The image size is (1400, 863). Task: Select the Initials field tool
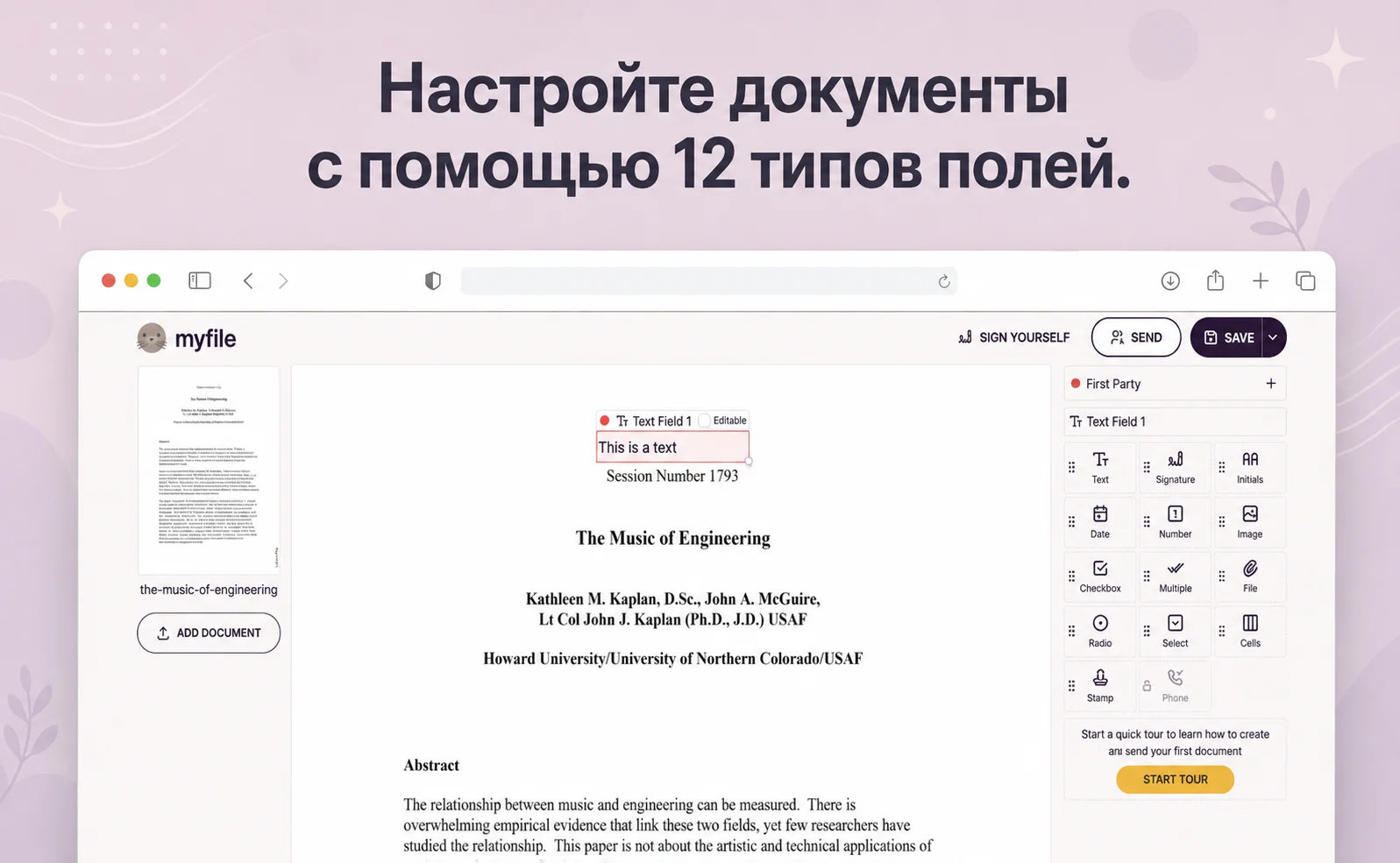coord(1249,468)
